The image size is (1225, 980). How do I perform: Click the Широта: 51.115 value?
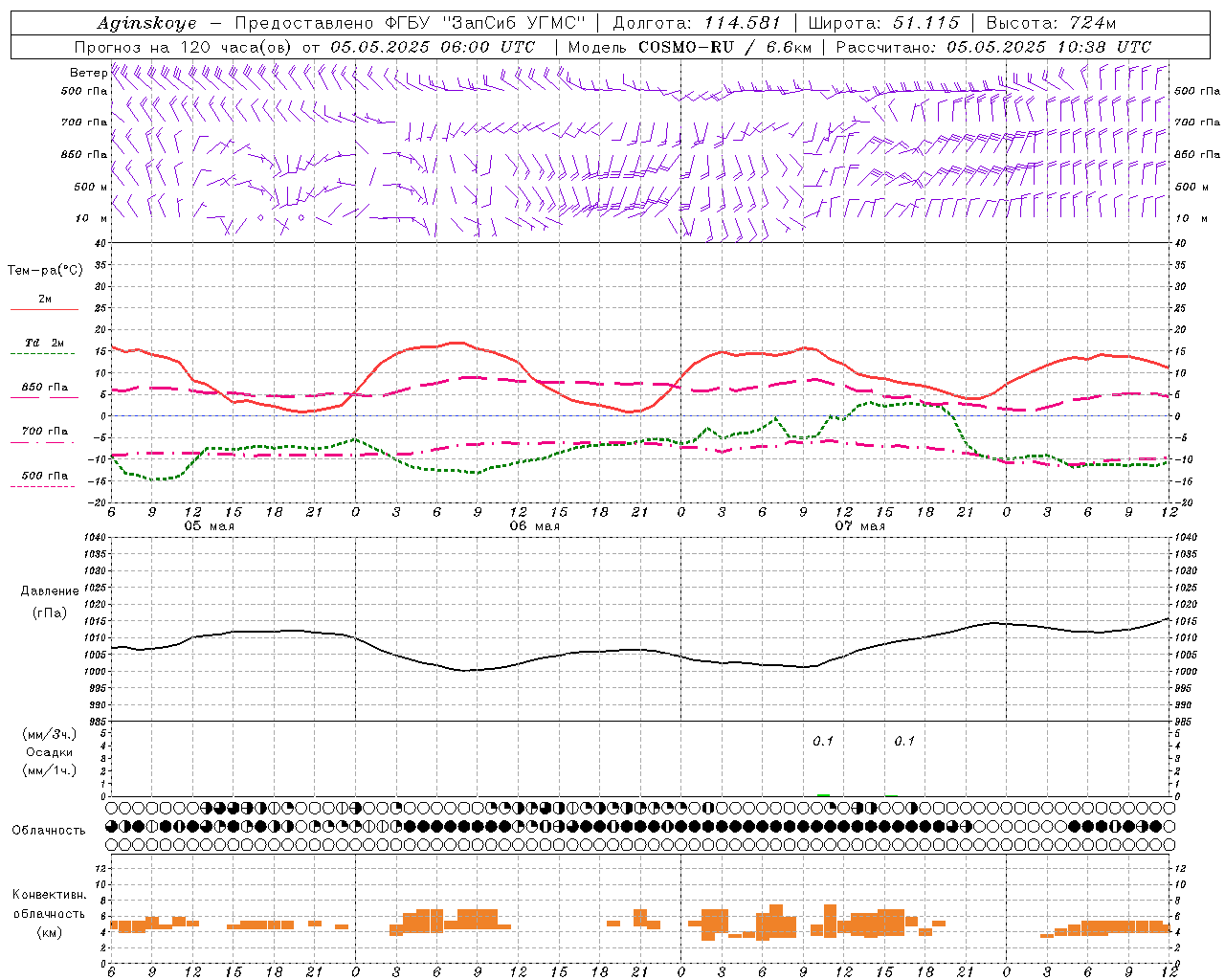click(883, 23)
